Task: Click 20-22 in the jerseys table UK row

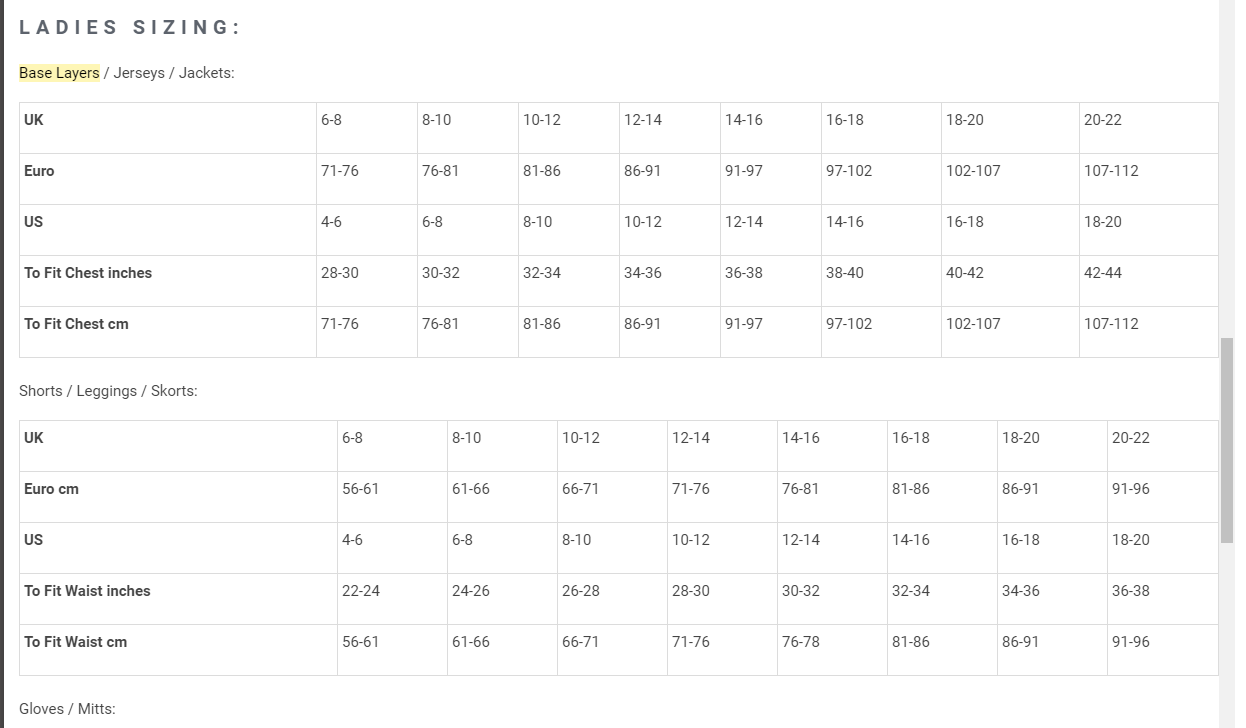Action: (x=1102, y=120)
